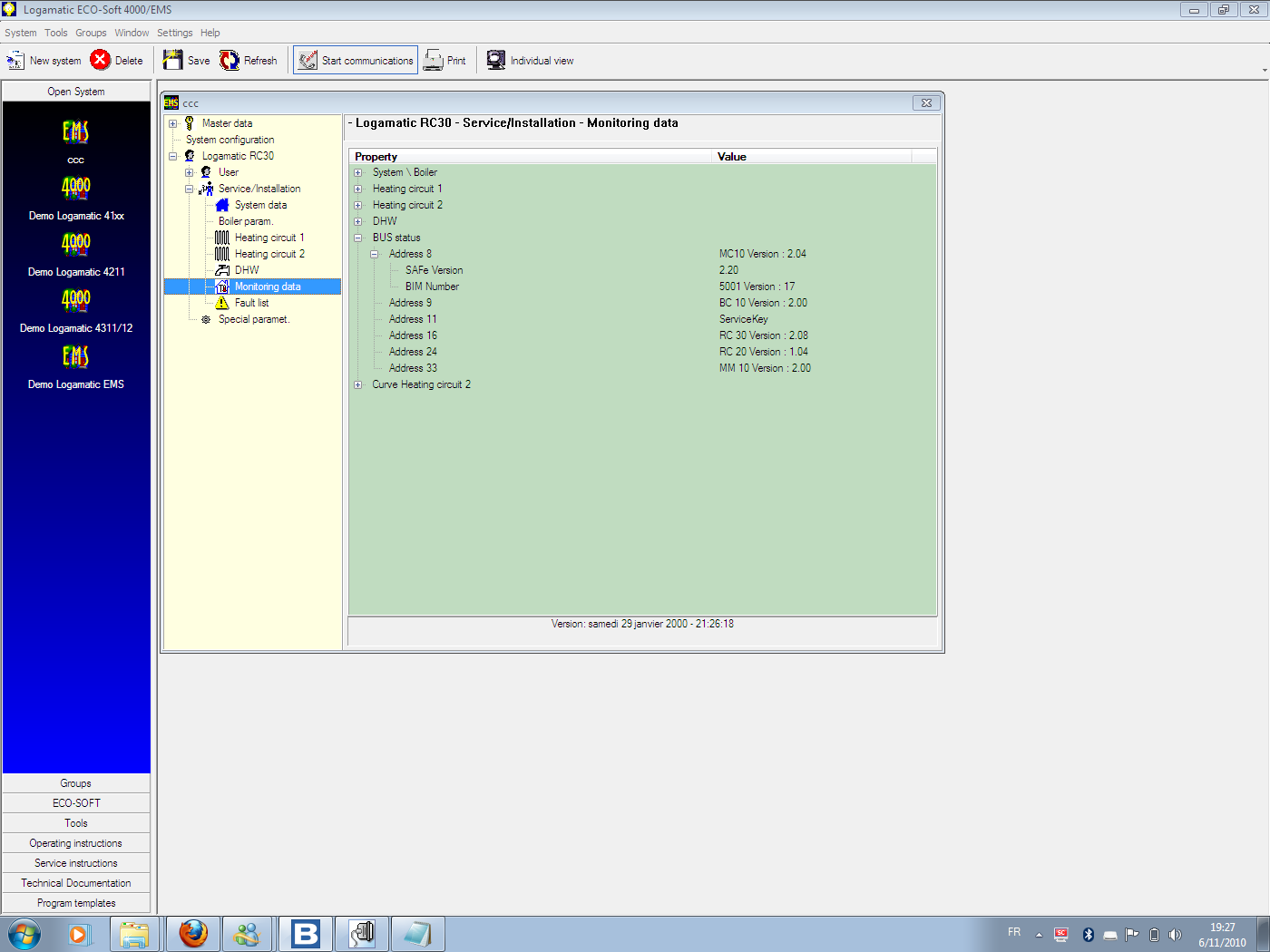Open Program templates sidebar section

click(76, 903)
